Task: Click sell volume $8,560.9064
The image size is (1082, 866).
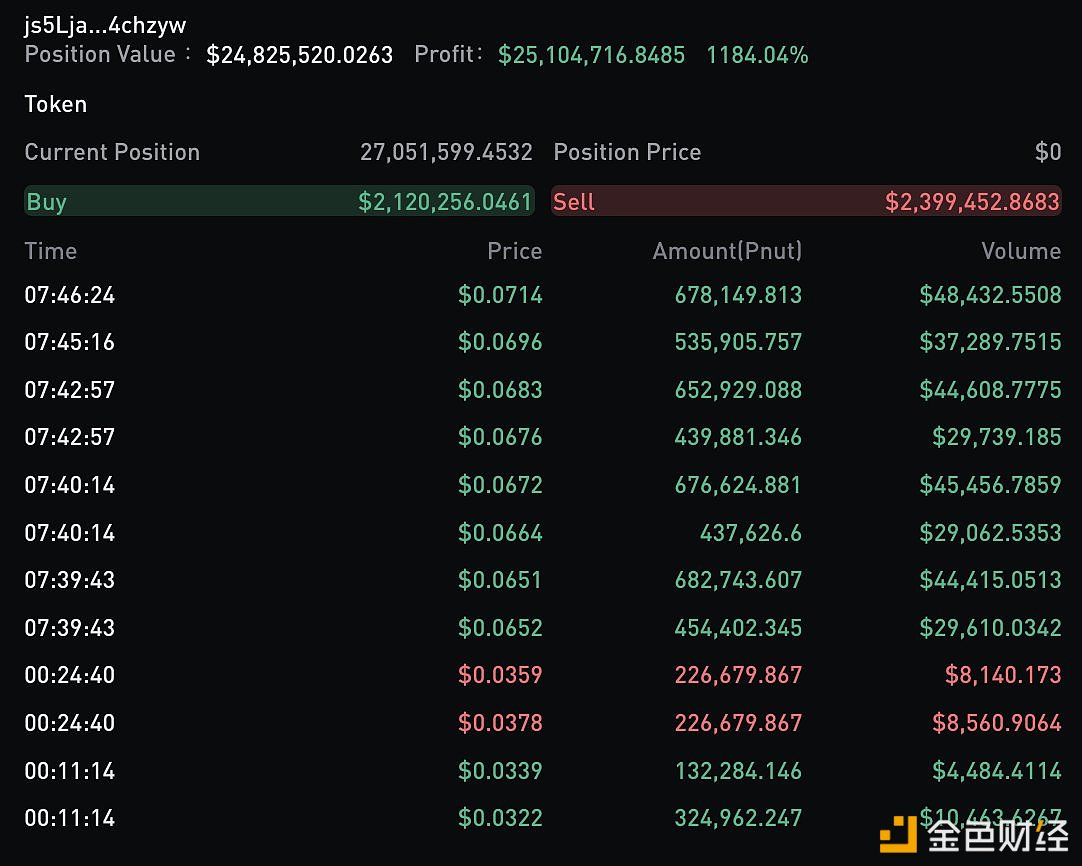Action: [996, 723]
